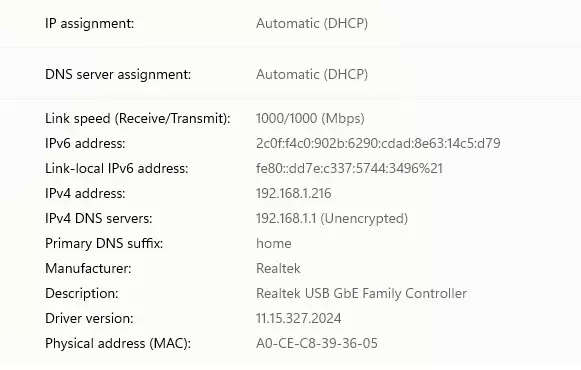581x370 pixels.
Task: Click the DNS server assignment label
Action: (118, 74)
